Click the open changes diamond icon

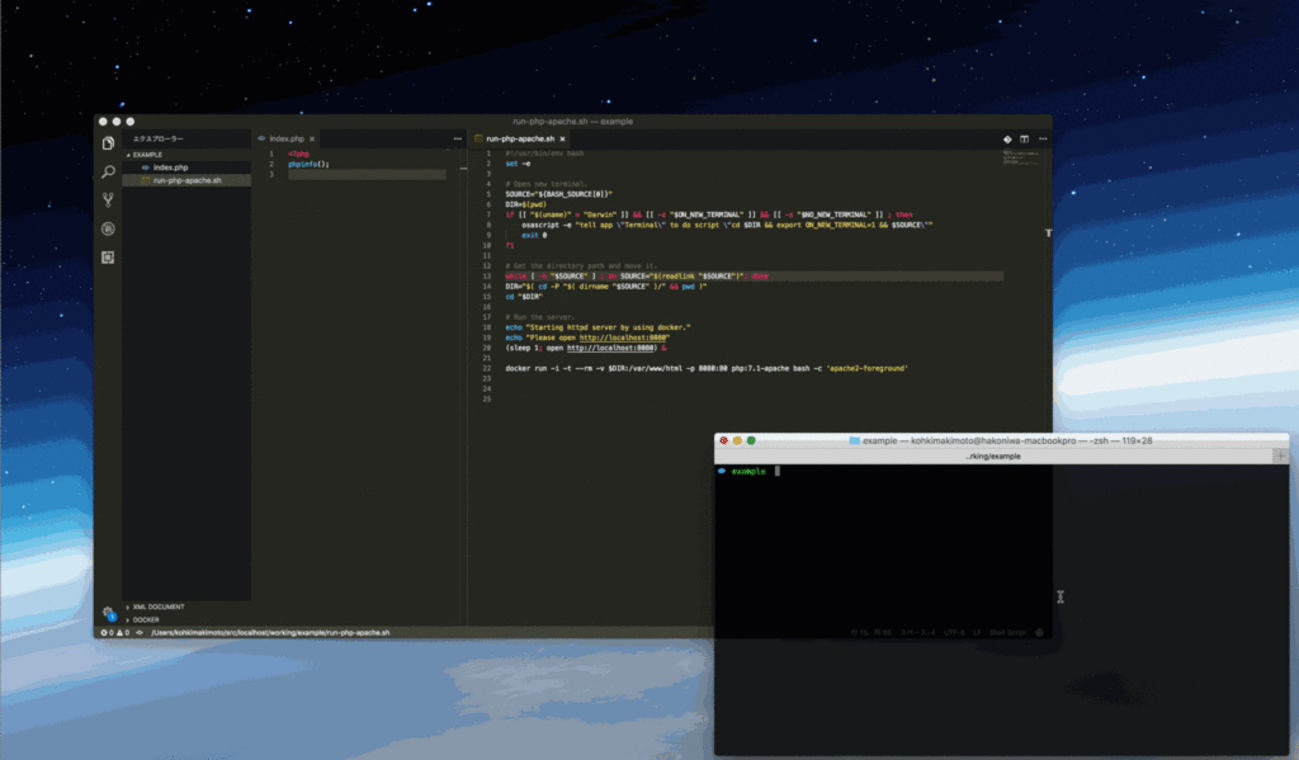1007,139
